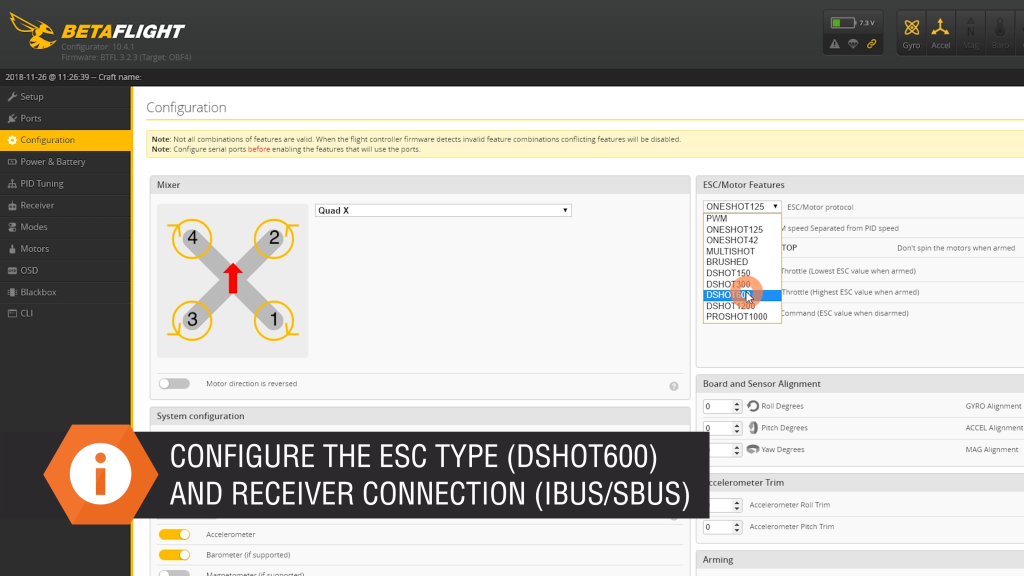Click the Motors icon in sidebar
Image resolution: width=1024 pixels, height=576 pixels.
point(12,249)
